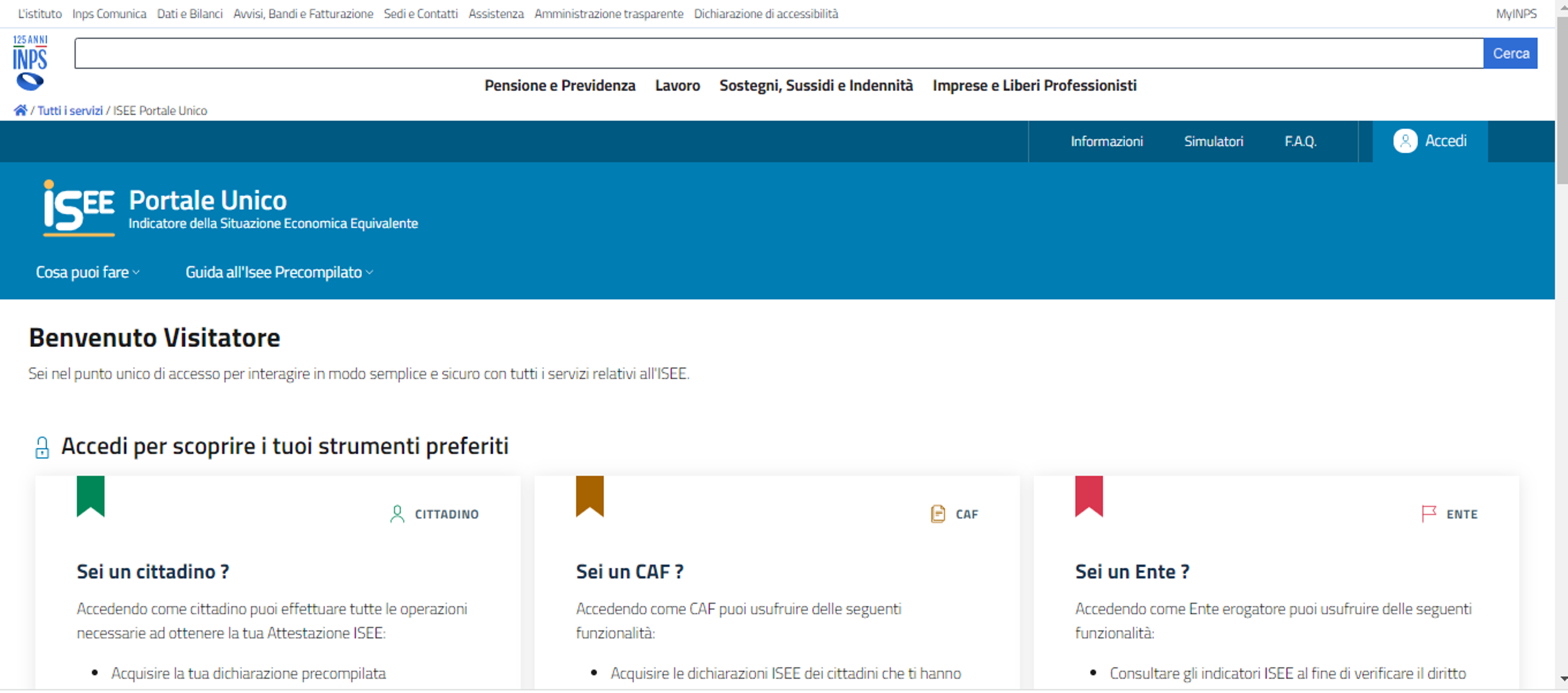The image size is (1568, 693).
Task: Follow the Tutti i servizi breadcrumb link
Action: (x=70, y=110)
